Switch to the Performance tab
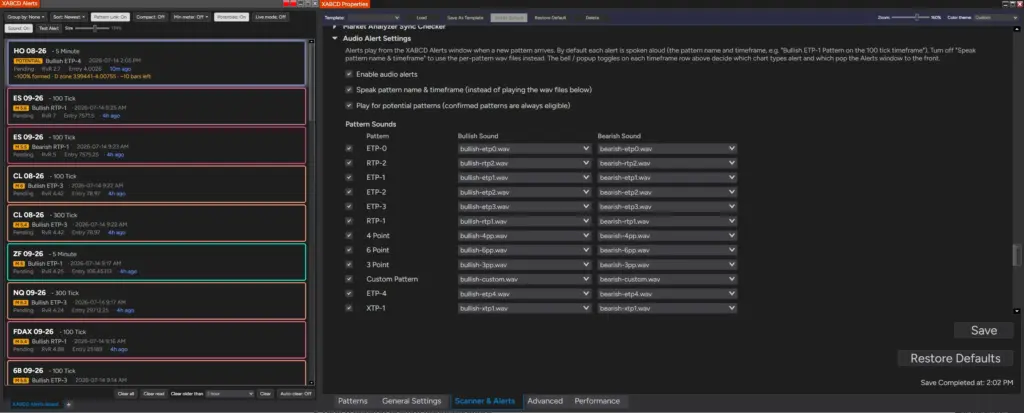 point(597,401)
